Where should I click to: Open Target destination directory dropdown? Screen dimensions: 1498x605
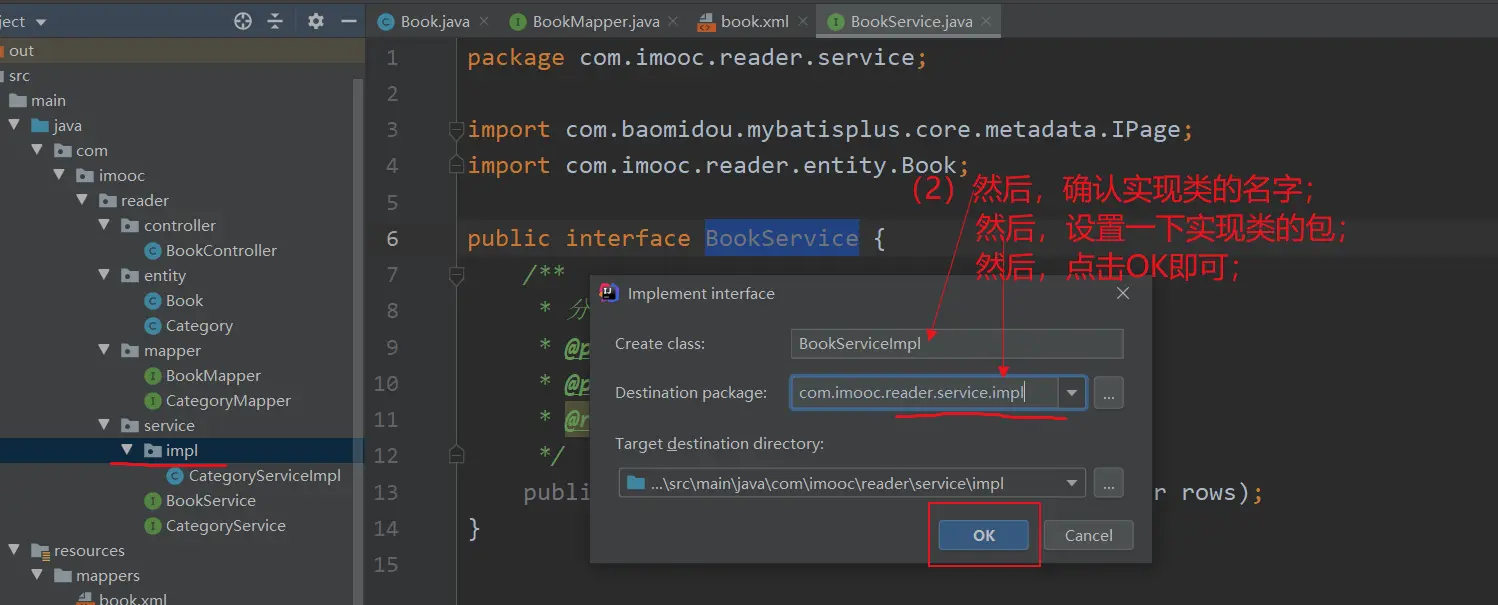1072,483
